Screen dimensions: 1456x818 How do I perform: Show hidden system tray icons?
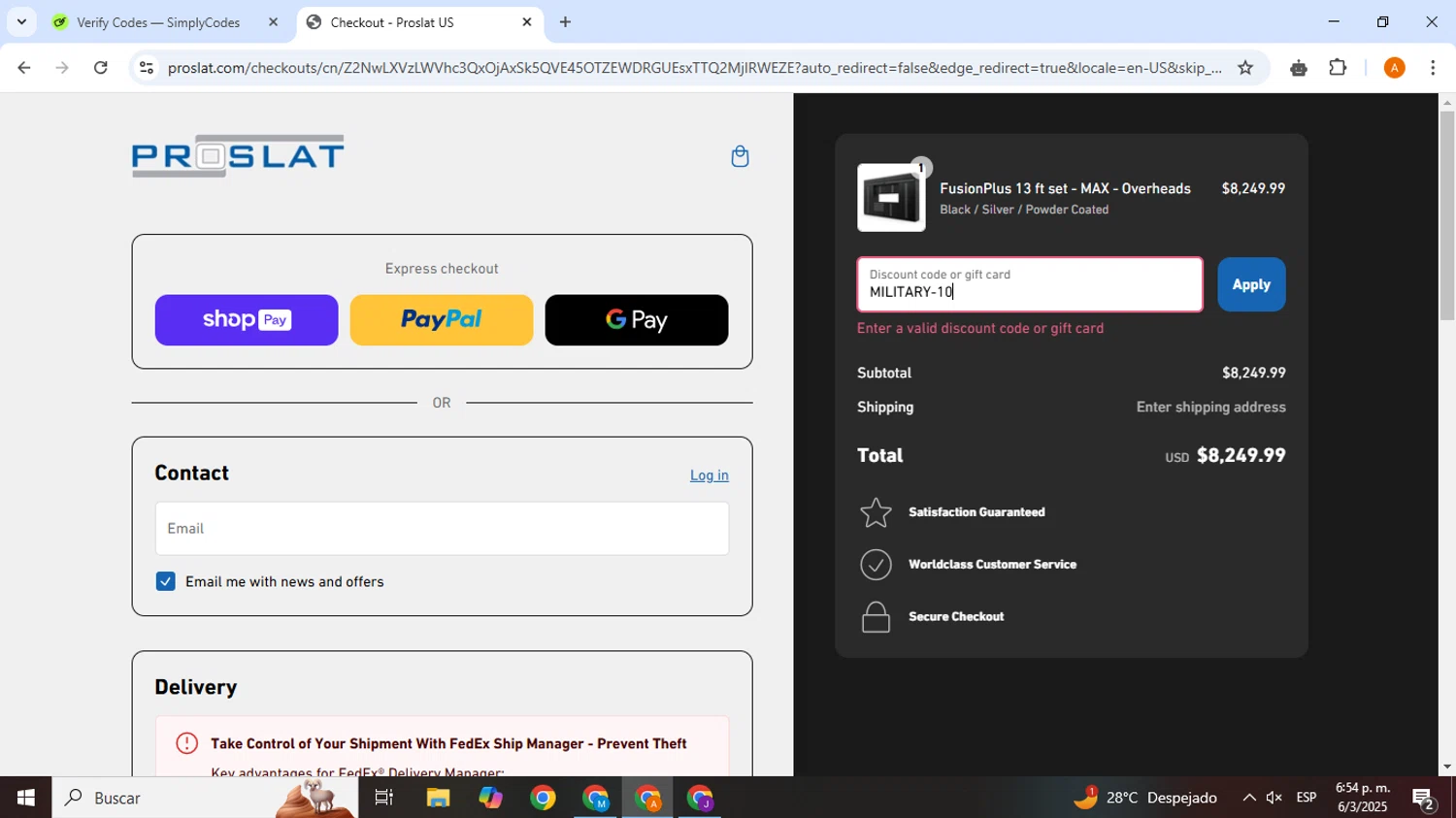coord(1249,798)
